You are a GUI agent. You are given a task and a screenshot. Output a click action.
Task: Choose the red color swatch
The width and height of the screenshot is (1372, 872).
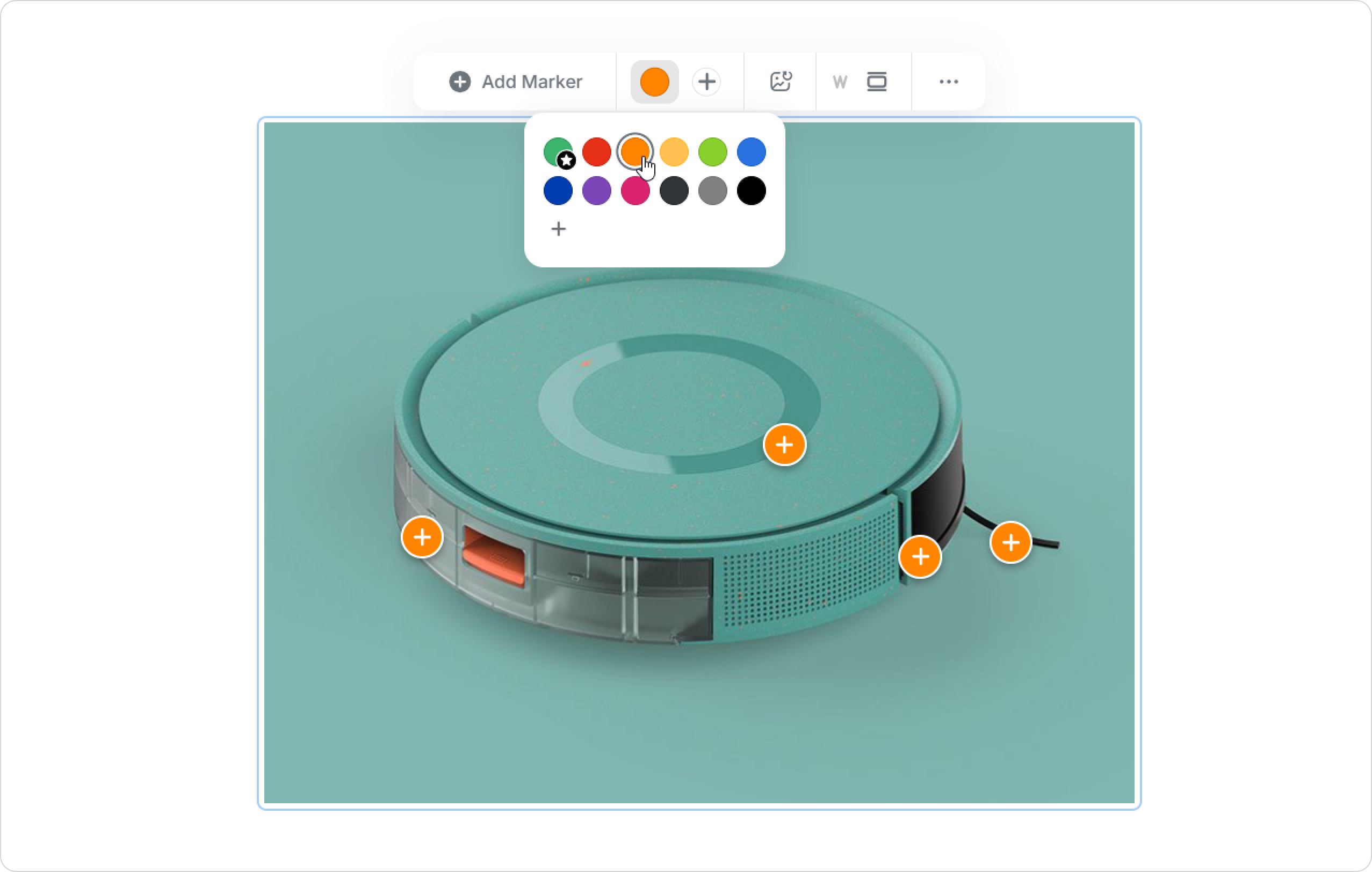tap(596, 151)
